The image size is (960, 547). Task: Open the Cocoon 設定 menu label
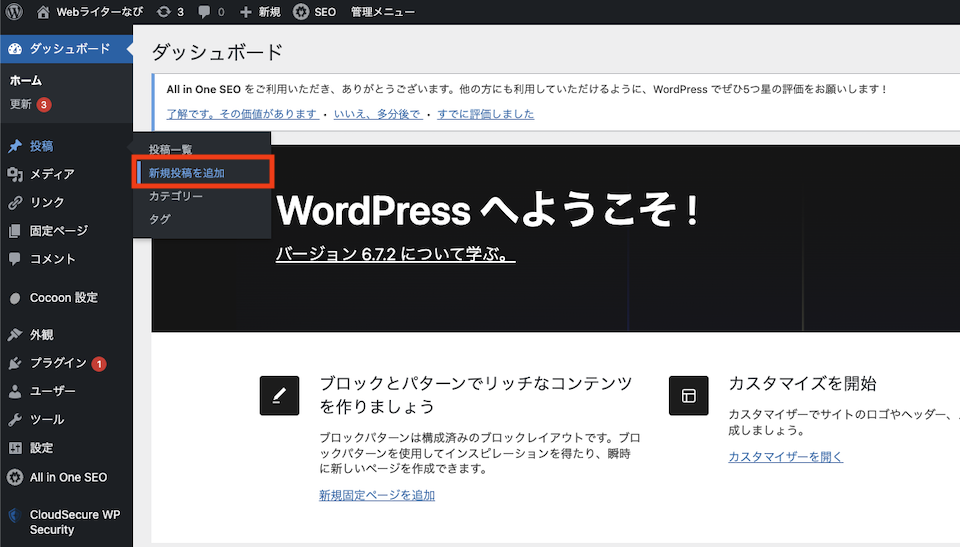pyautogui.click(x=64, y=298)
